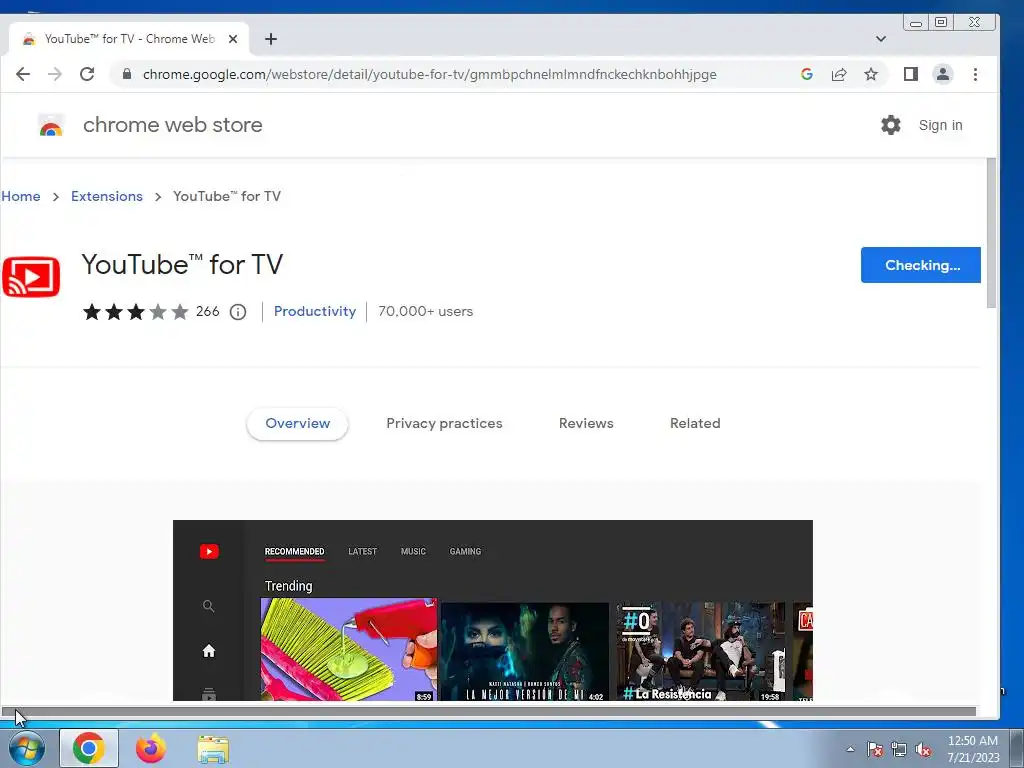Click the address bar URL field
Screen dimensions: 1024x768
click(x=430, y=74)
